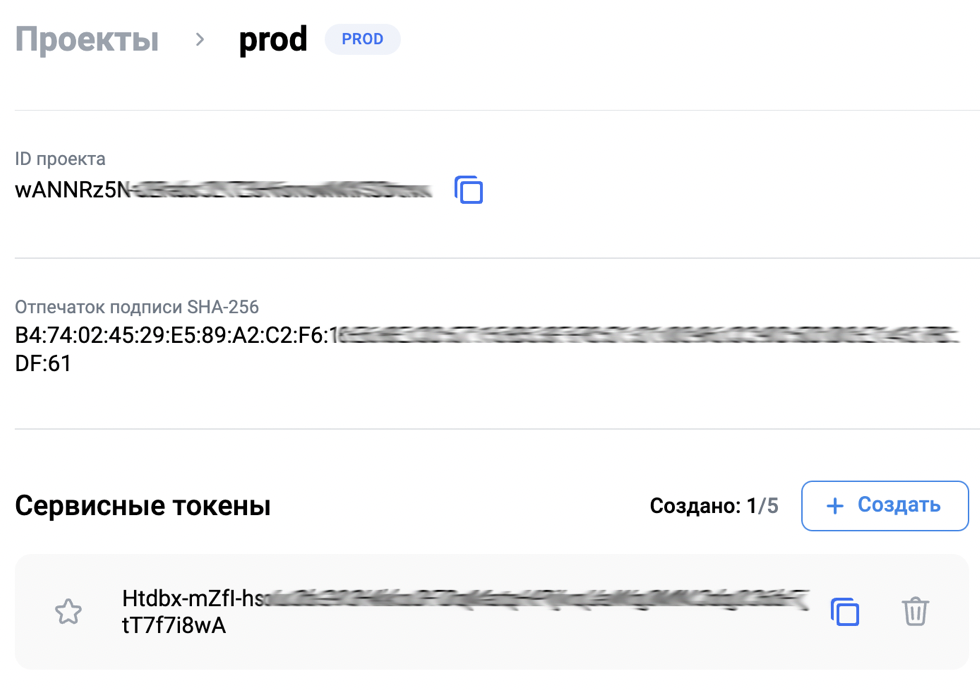Click the token text Htdbx-mZfI-hs
980x690 pixels.
coord(193,598)
